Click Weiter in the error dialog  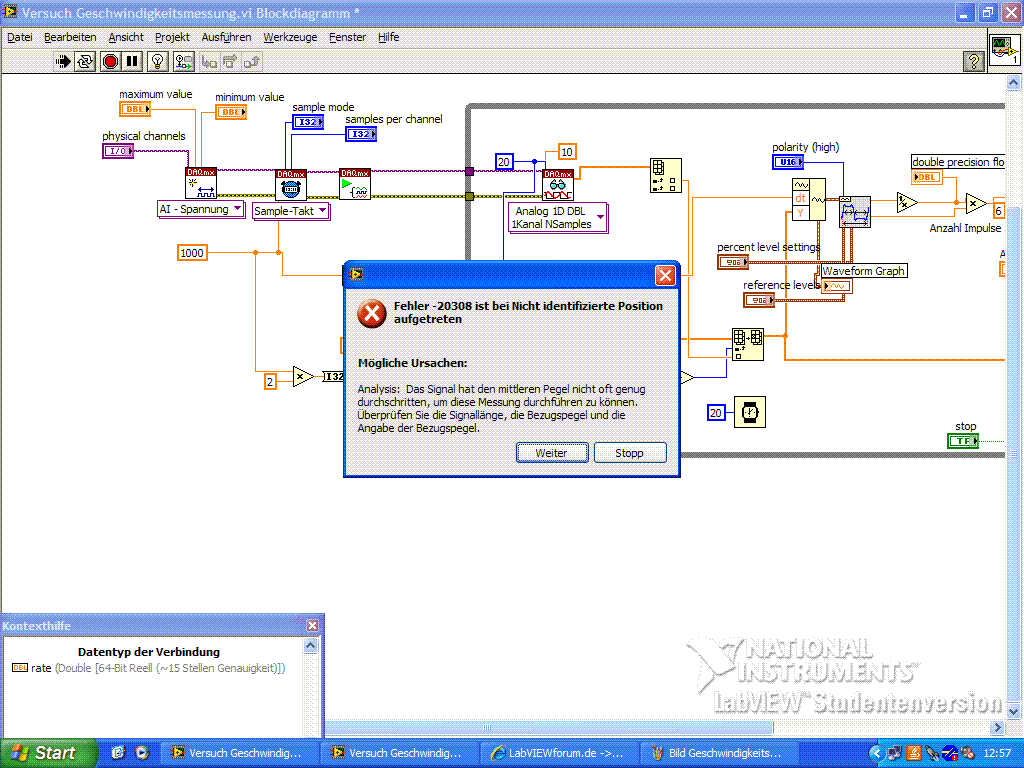click(x=552, y=453)
